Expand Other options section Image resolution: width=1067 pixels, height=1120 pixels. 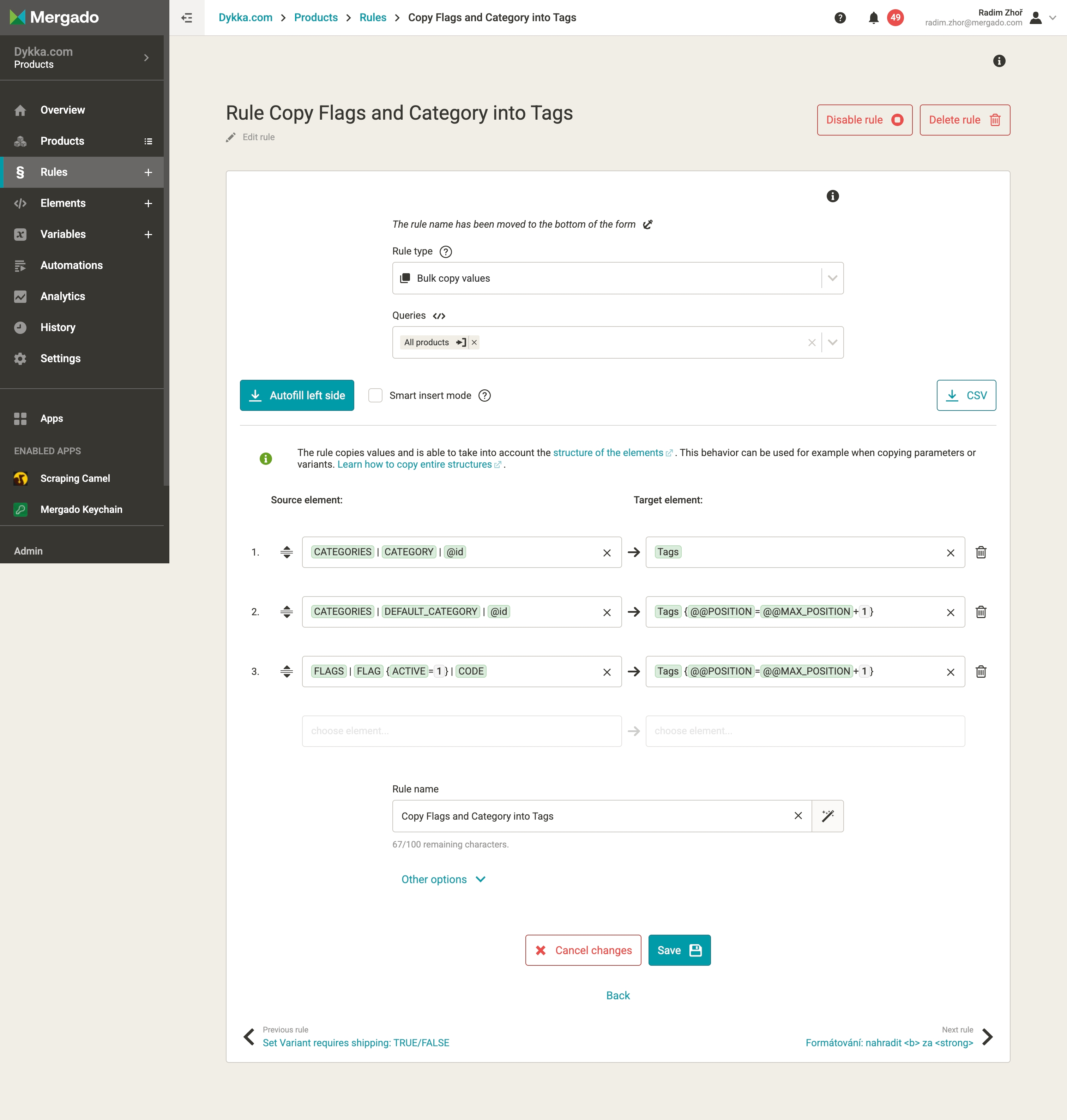pyautogui.click(x=443, y=879)
